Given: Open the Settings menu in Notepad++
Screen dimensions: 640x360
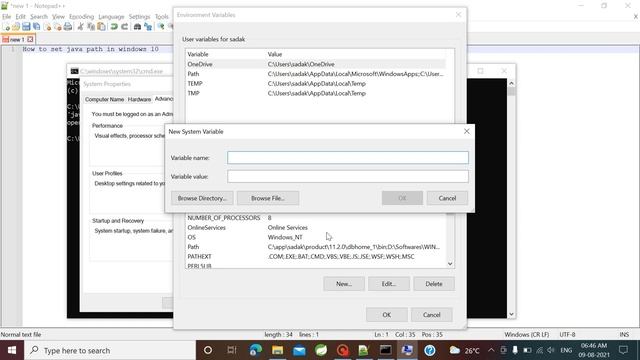Looking at the screenshot, I should [139, 17].
